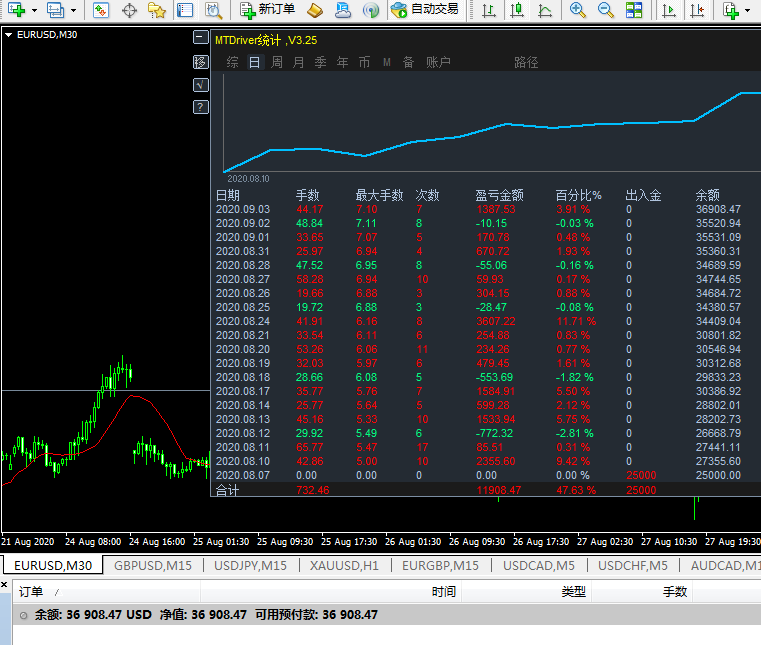Select the 综 summary statistics tab
This screenshot has width=761, height=645.
tap(232, 62)
